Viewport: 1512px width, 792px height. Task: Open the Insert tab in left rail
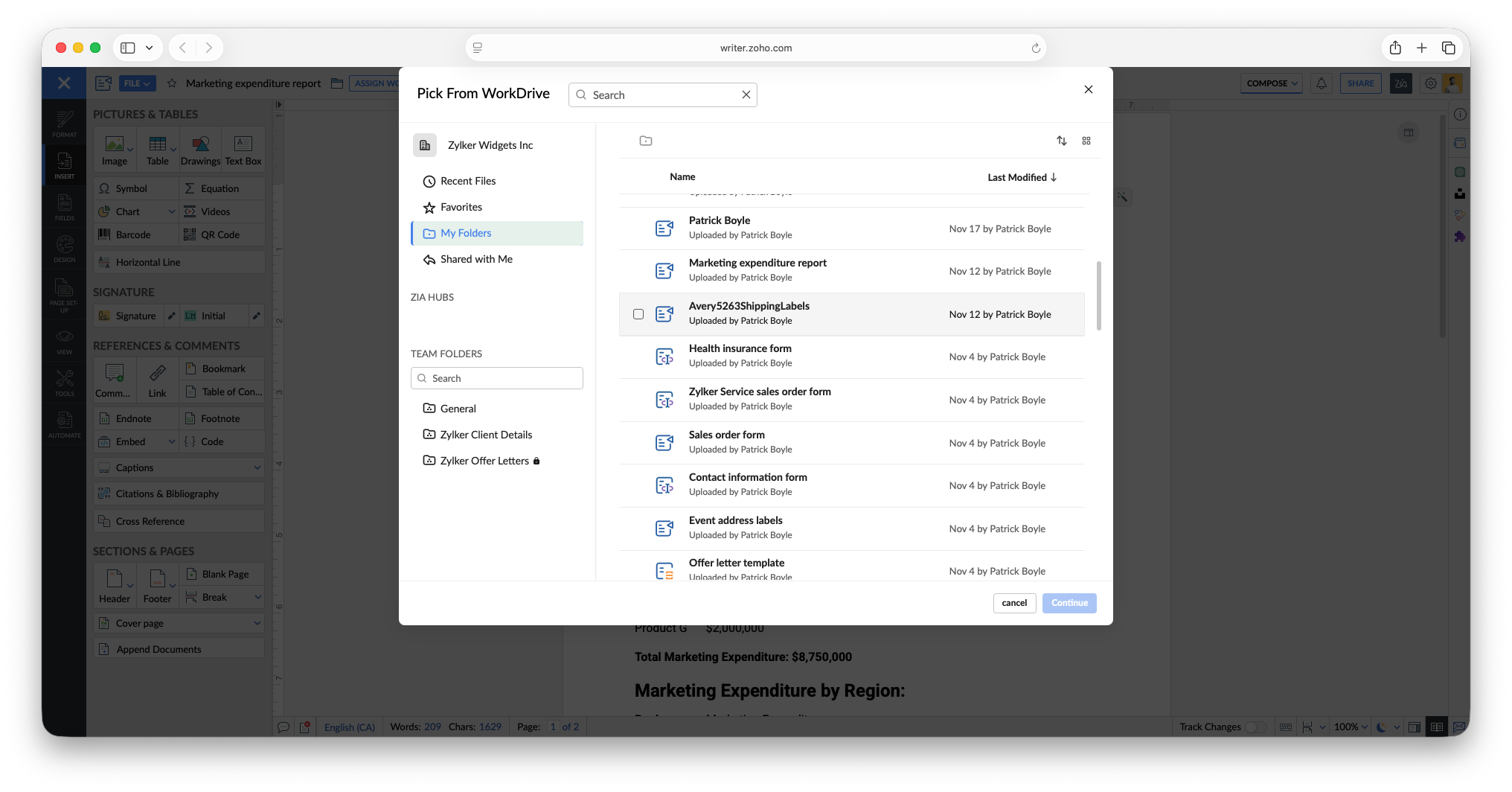[x=65, y=165]
